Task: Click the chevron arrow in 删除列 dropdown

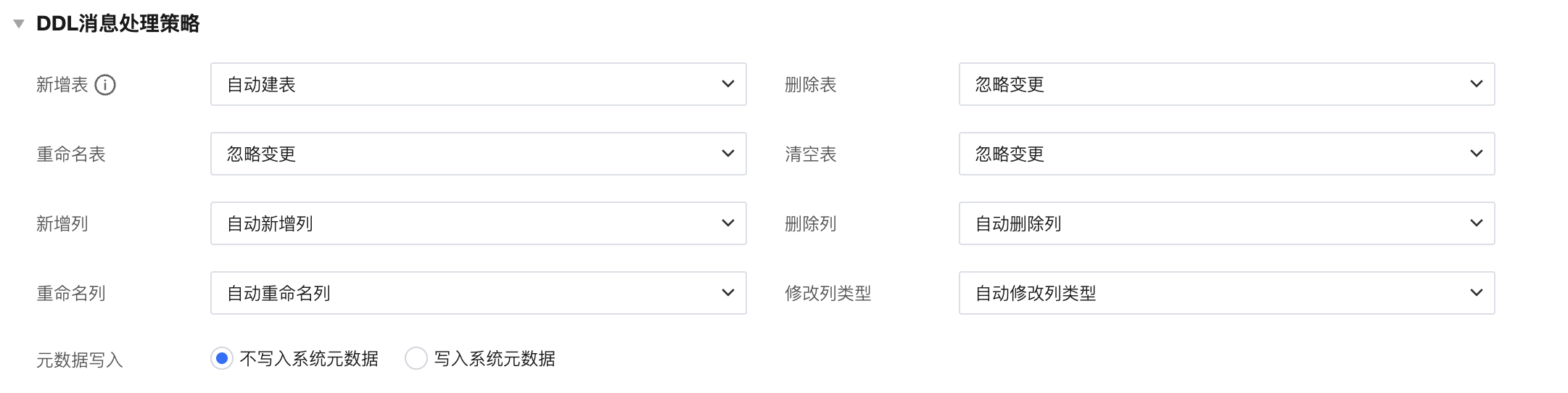Action: 1476,223
